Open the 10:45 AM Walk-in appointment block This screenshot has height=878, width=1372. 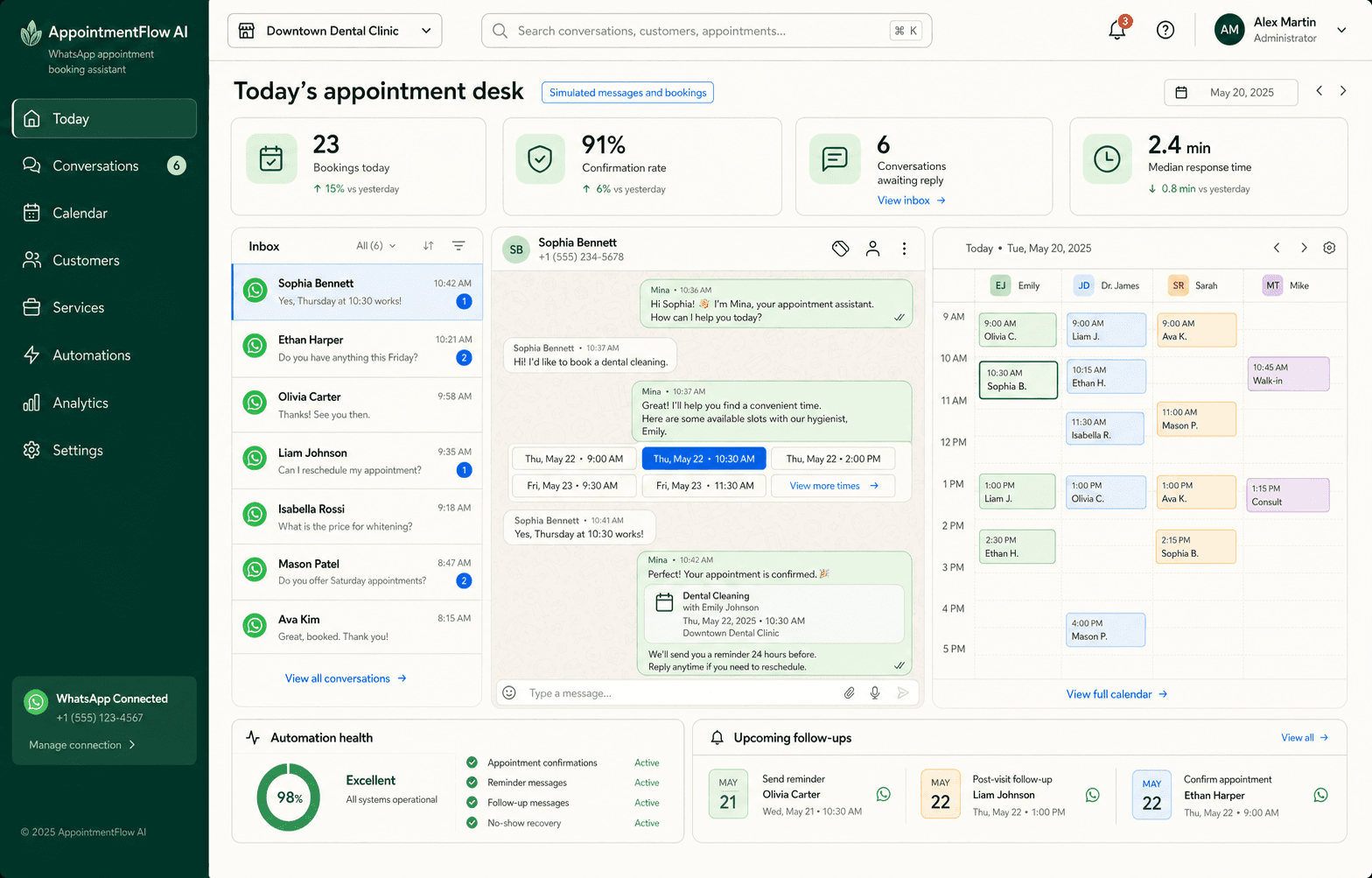1288,374
